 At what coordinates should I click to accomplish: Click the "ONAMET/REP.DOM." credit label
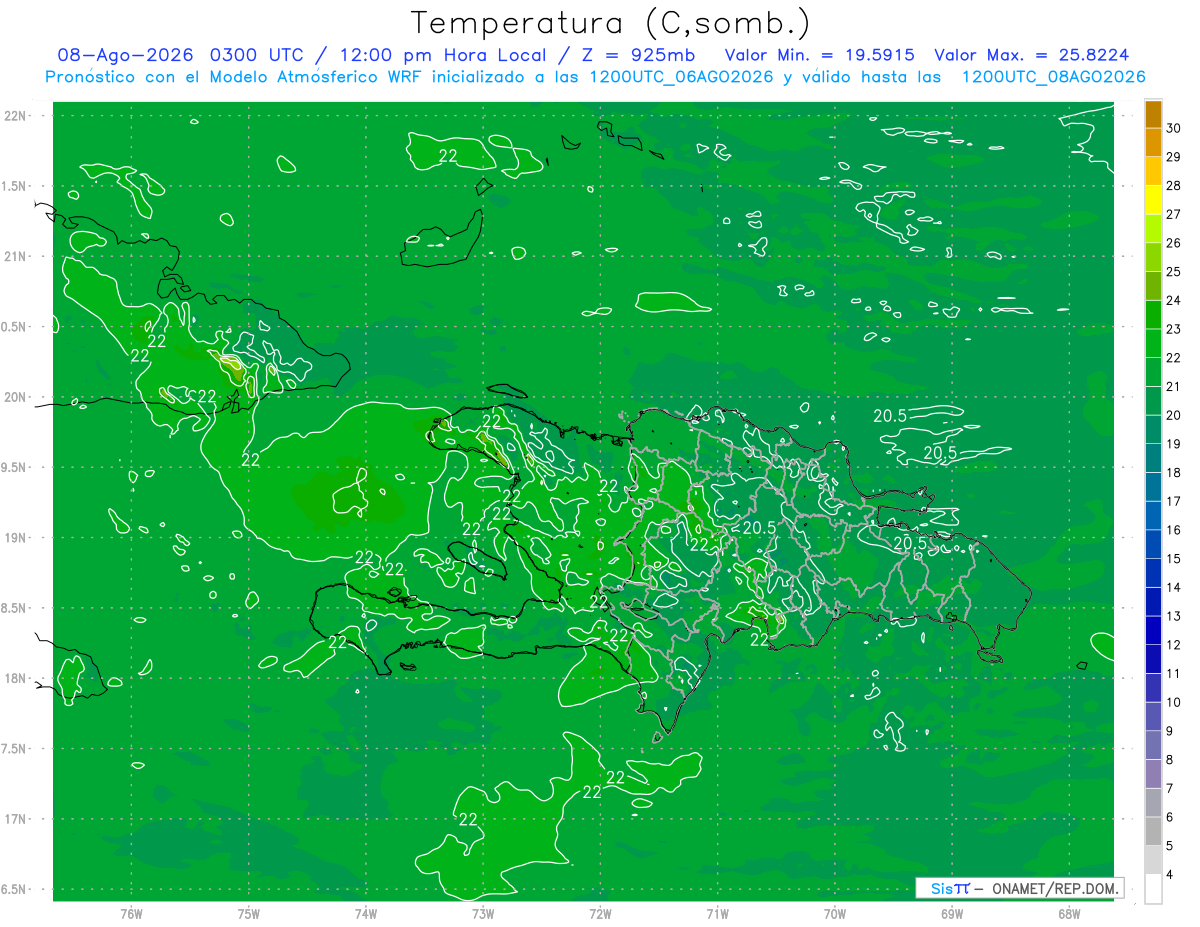coord(1056,888)
